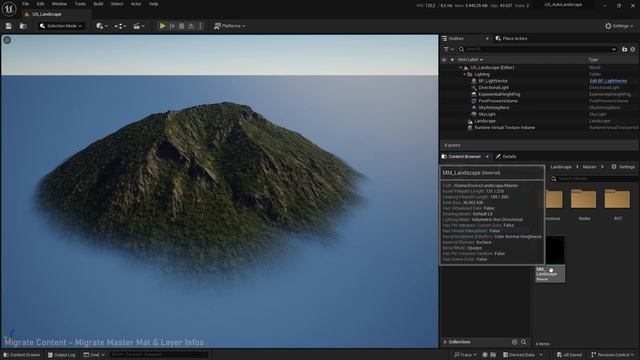Click the Master breadcrumb path

589,167
